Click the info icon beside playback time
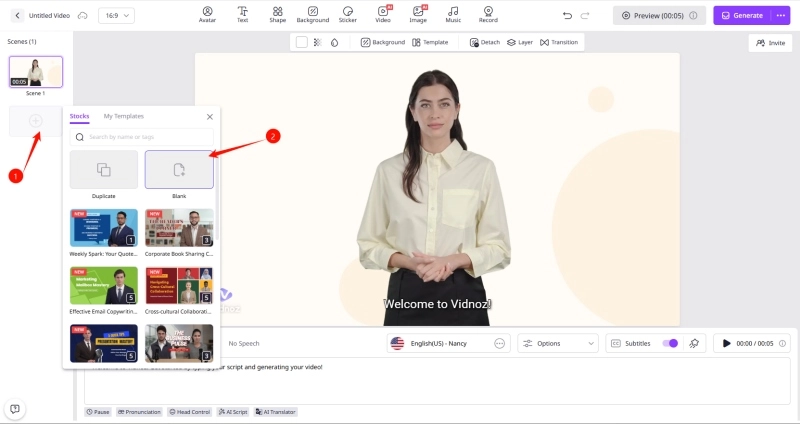This screenshot has width=800, height=424. [783, 343]
